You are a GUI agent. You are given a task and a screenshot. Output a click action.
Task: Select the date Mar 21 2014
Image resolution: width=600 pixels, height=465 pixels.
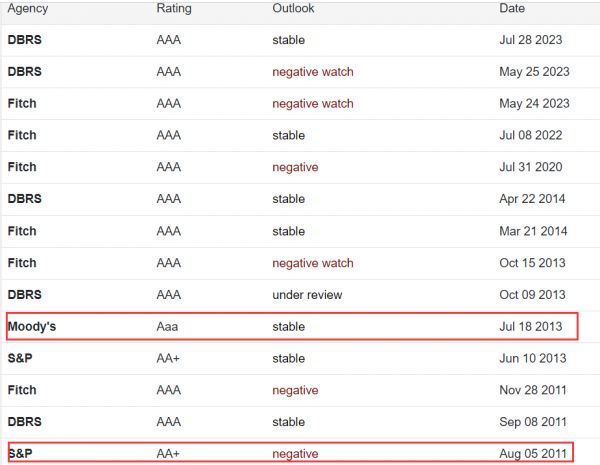532,231
